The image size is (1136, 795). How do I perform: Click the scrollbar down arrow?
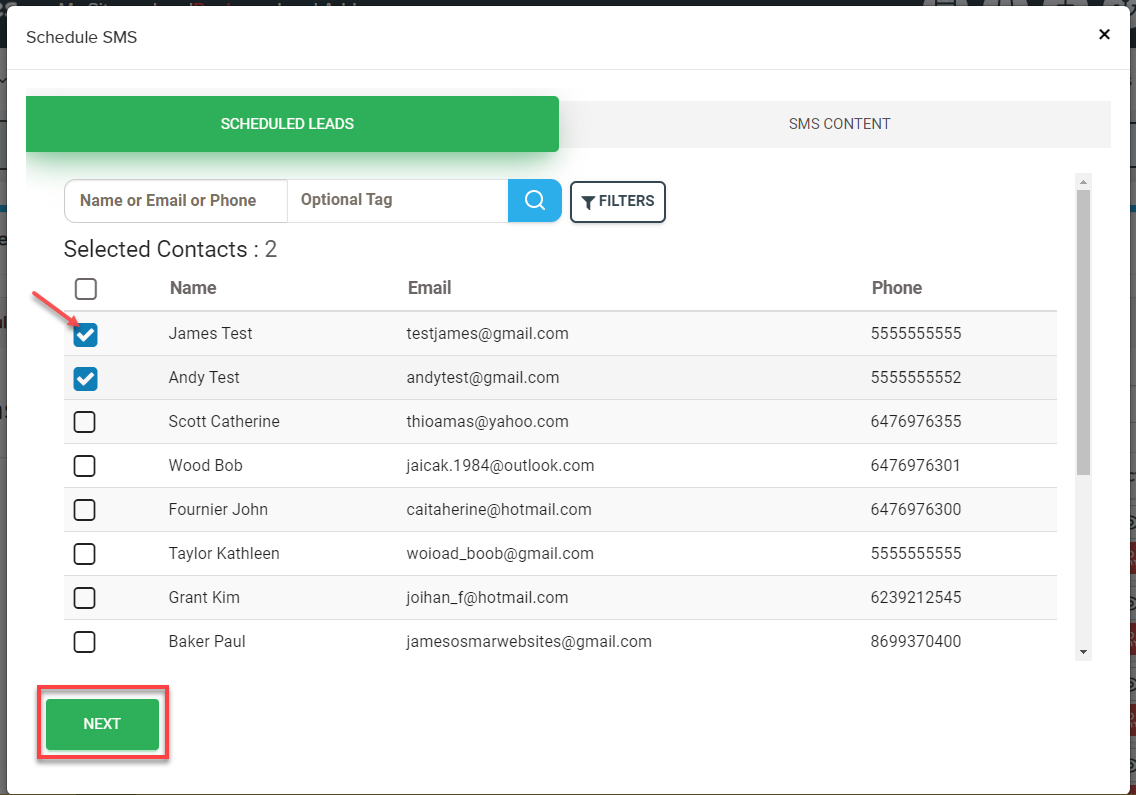pyautogui.click(x=1083, y=652)
